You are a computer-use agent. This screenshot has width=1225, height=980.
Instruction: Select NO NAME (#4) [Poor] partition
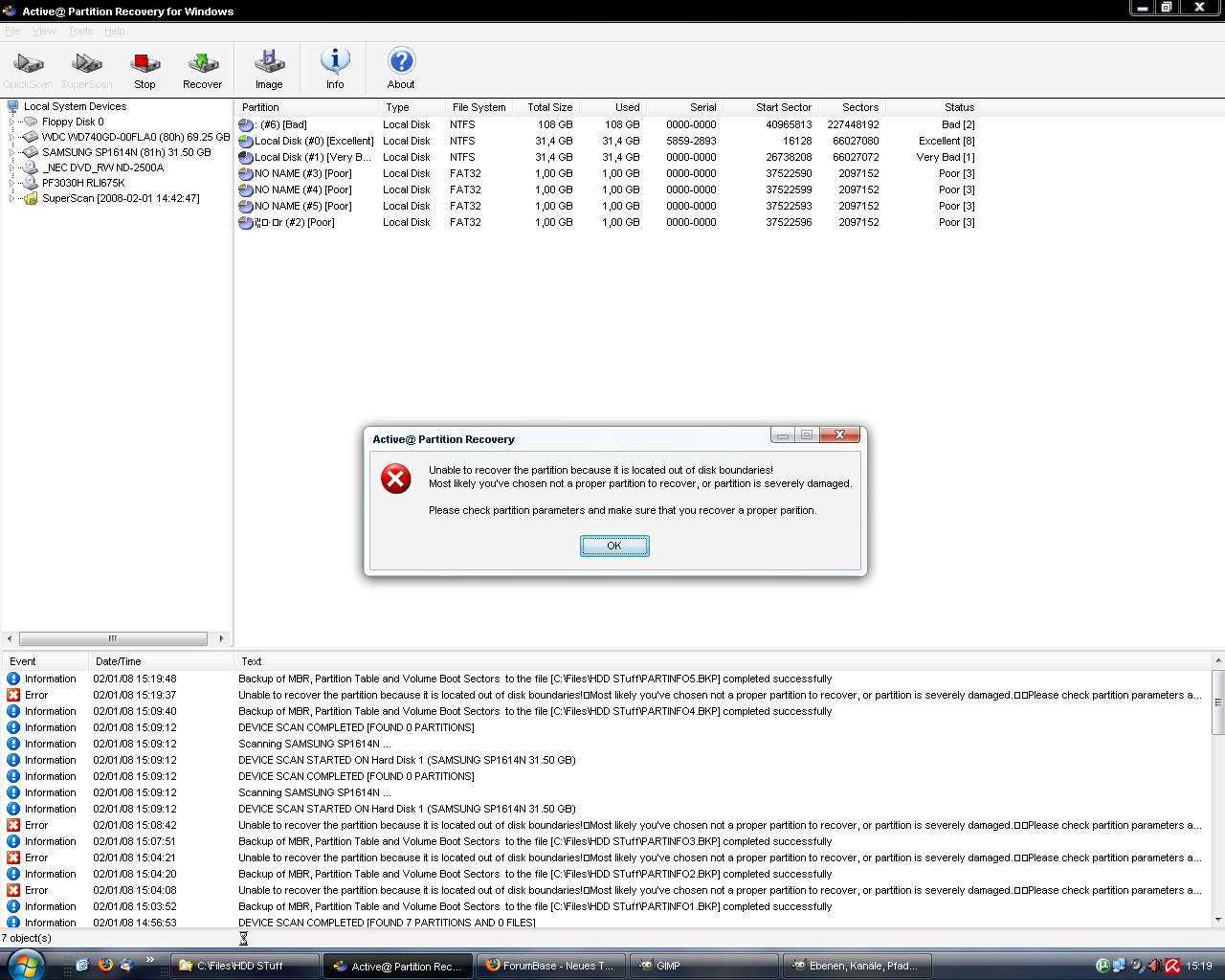607,189
